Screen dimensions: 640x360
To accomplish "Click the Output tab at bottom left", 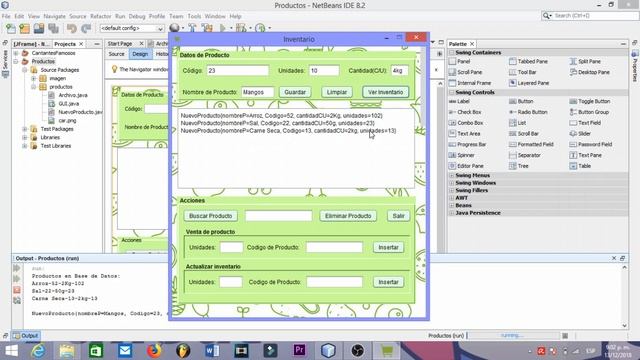I will coord(26,336).
